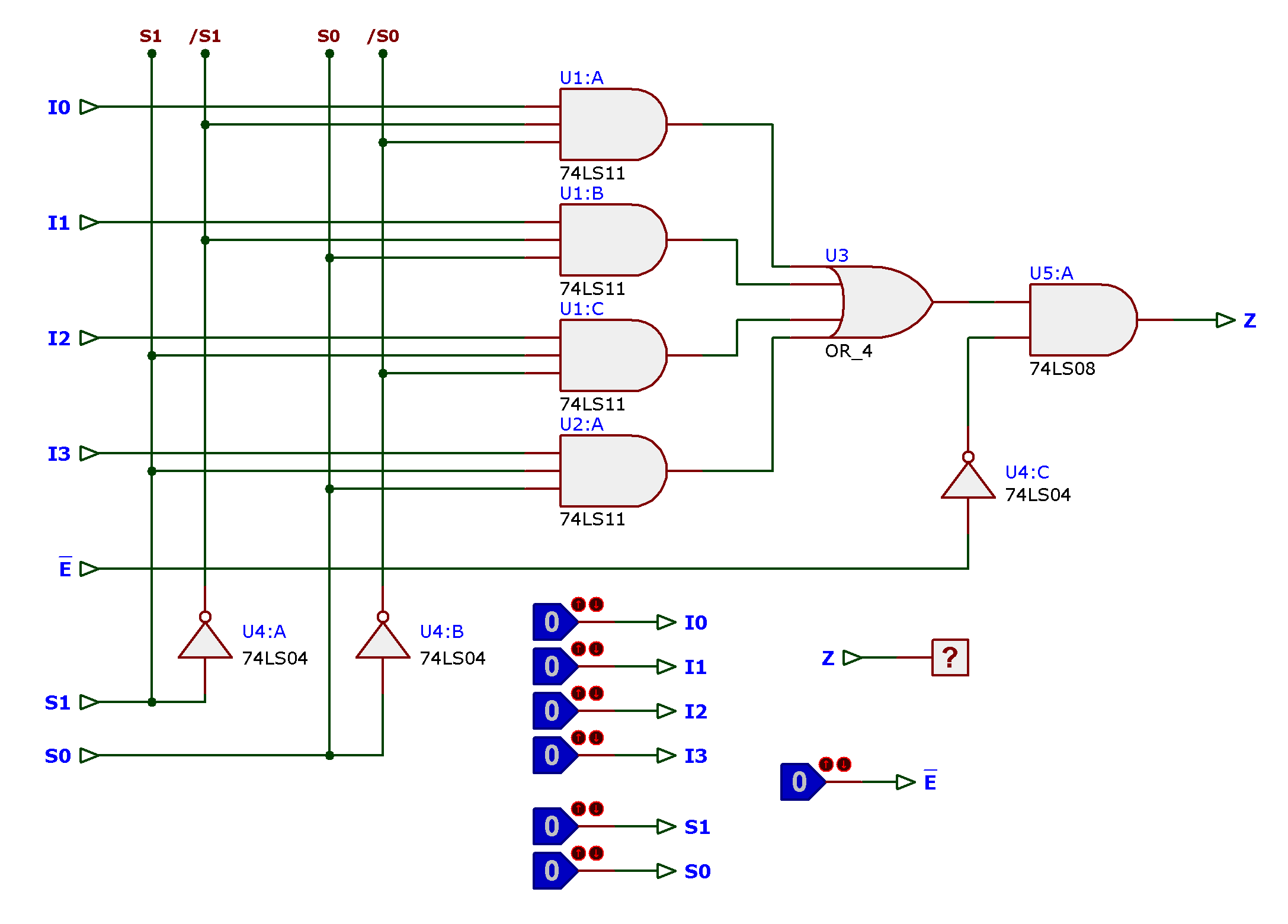The width and height of the screenshot is (1288, 924).
Task: Click the junction dot at top of /S0 bus
Action: [383, 53]
